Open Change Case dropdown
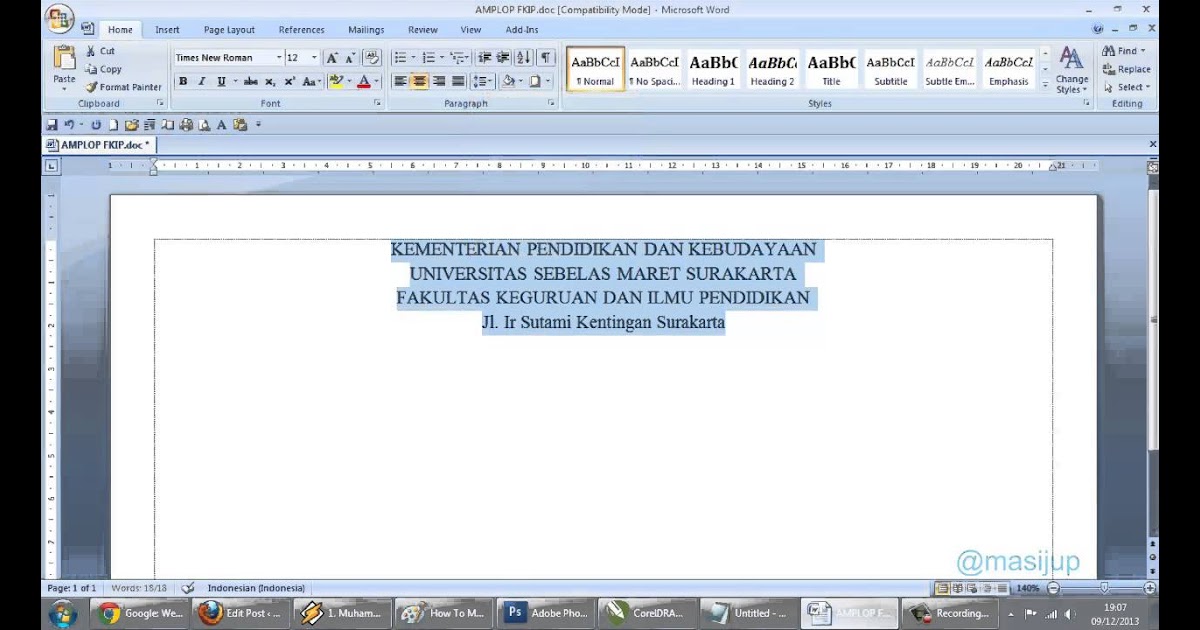Image resolution: width=1200 pixels, height=630 pixels. click(x=311, y=82)
